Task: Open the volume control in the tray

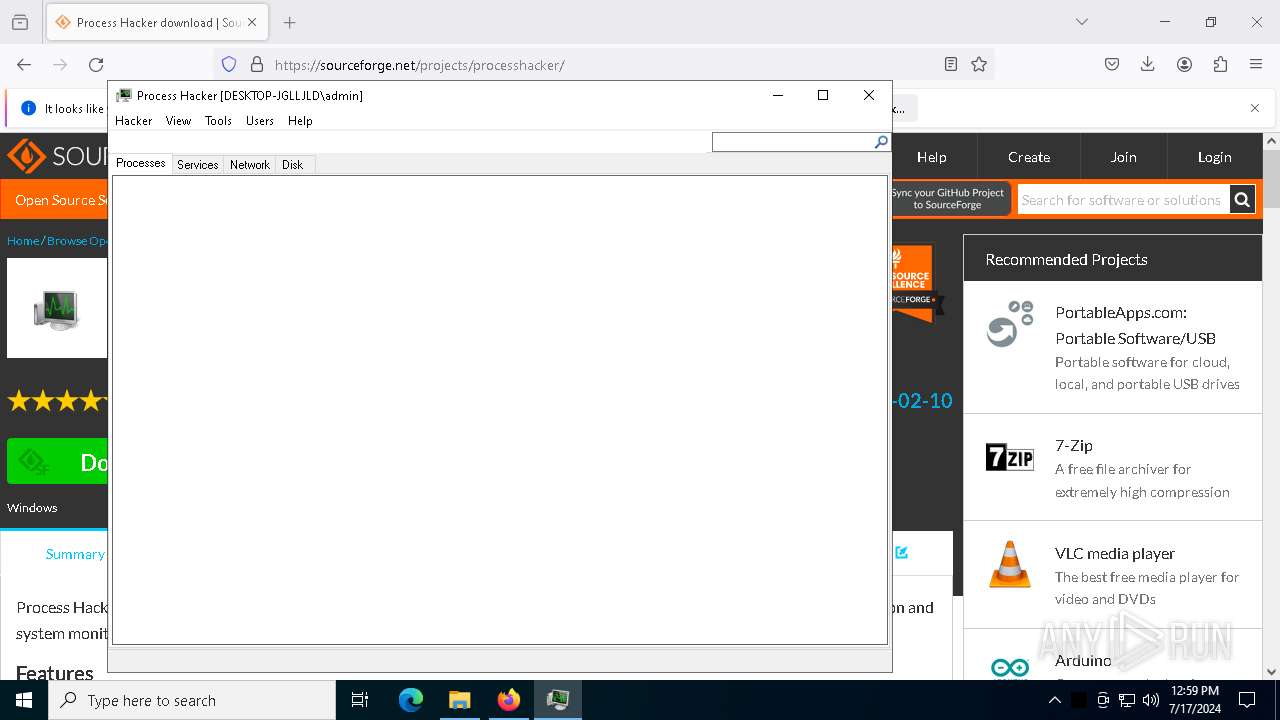Action: [1151, 700]
